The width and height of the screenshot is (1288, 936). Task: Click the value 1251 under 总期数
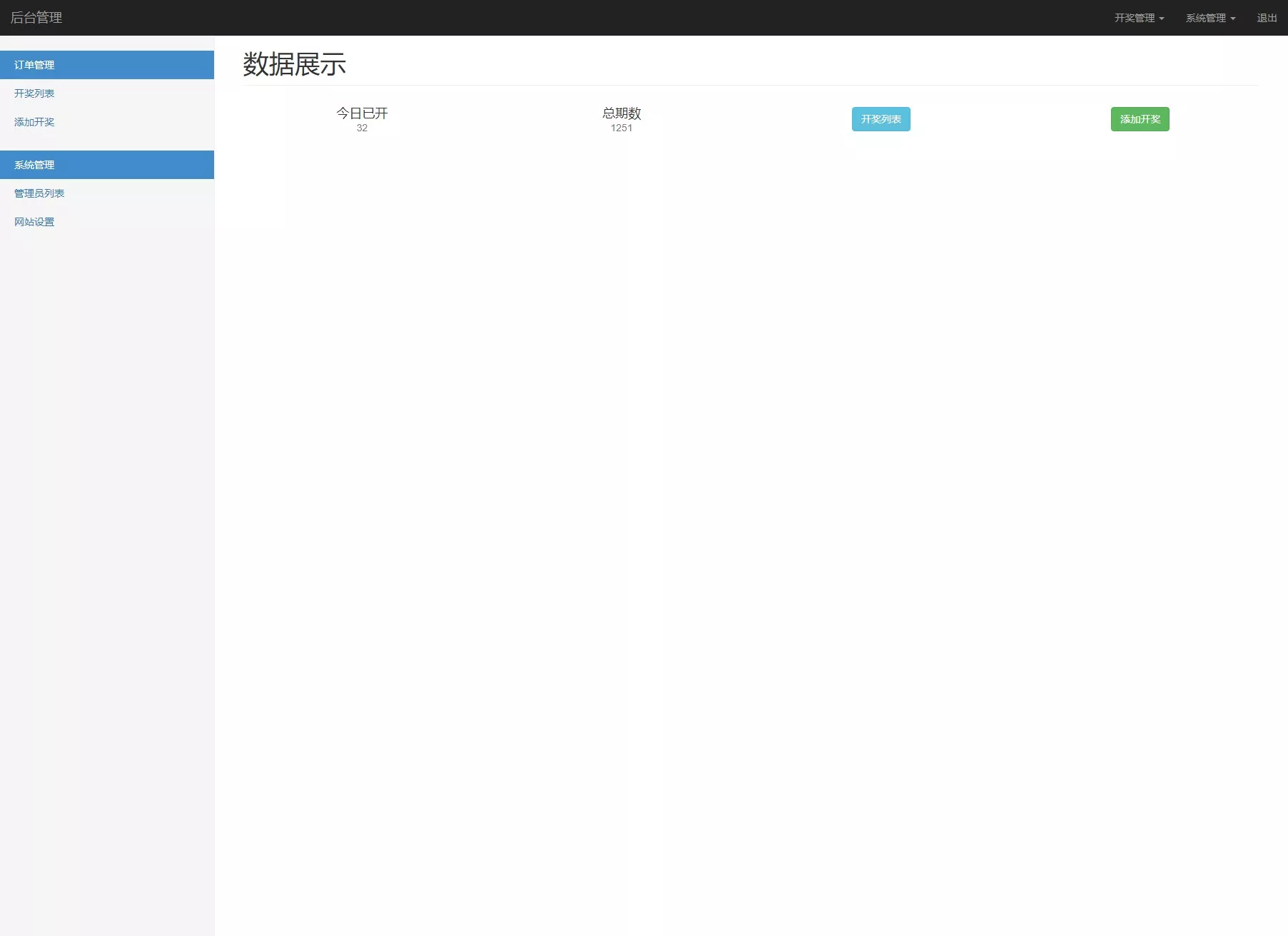621,128
